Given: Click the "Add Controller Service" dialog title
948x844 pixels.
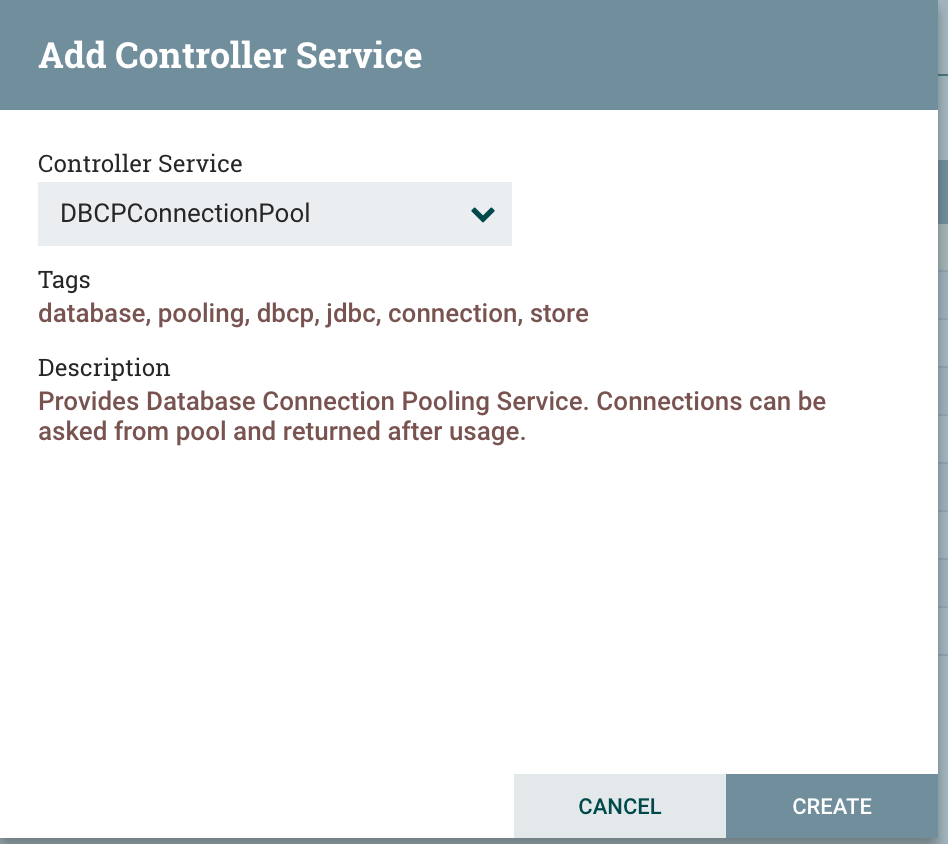Looking at the screenshot, I should pos(230,56).
